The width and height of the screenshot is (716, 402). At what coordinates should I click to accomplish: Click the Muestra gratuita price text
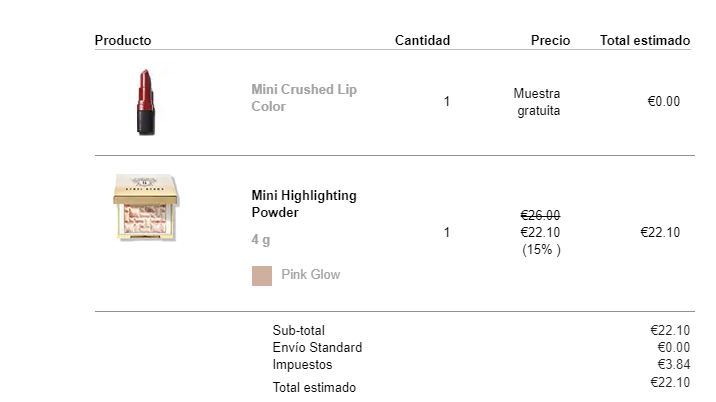pyautogui.click(x=537, y=102)
